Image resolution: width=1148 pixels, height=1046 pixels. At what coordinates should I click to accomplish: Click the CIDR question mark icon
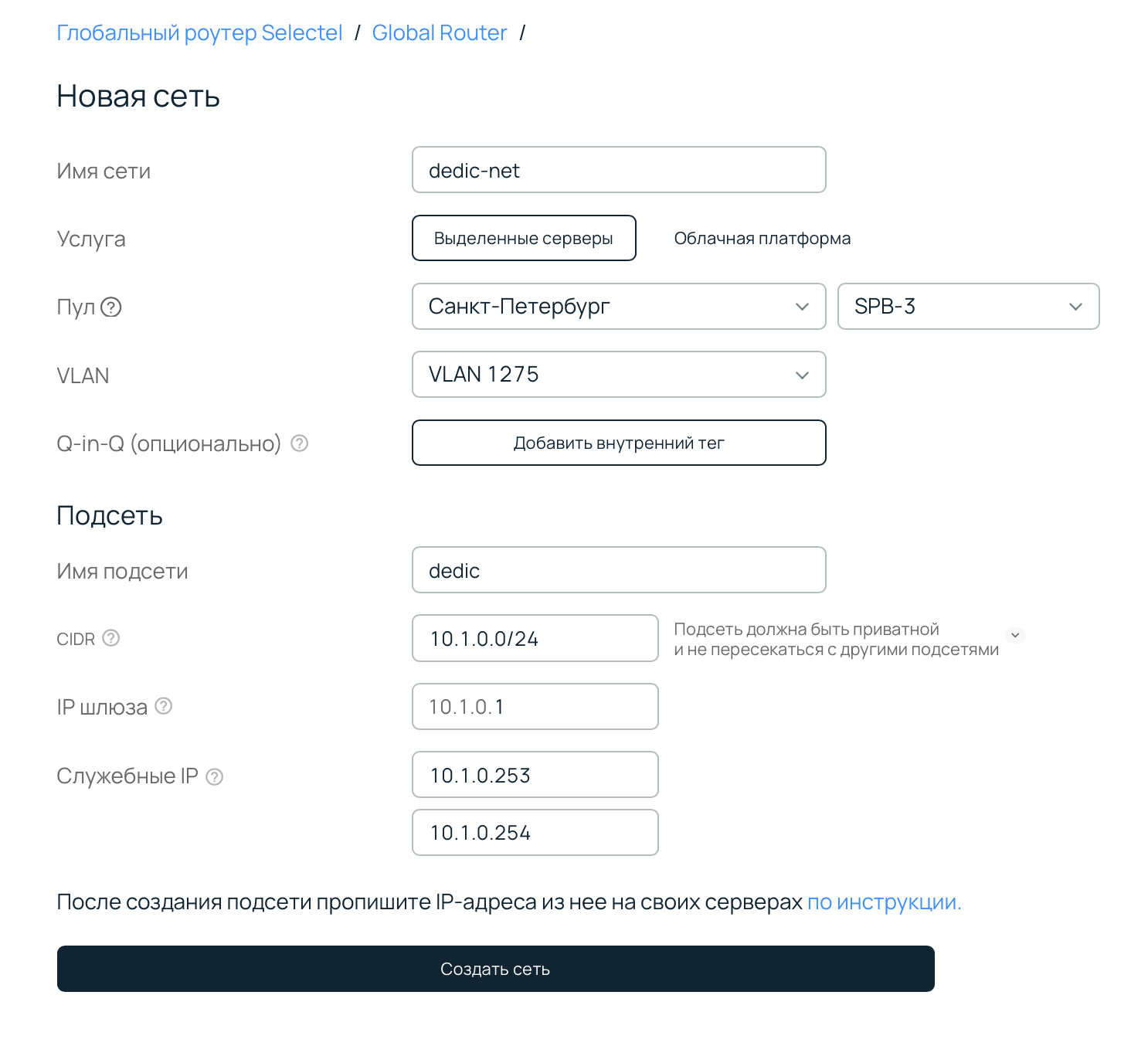point(111,638)
